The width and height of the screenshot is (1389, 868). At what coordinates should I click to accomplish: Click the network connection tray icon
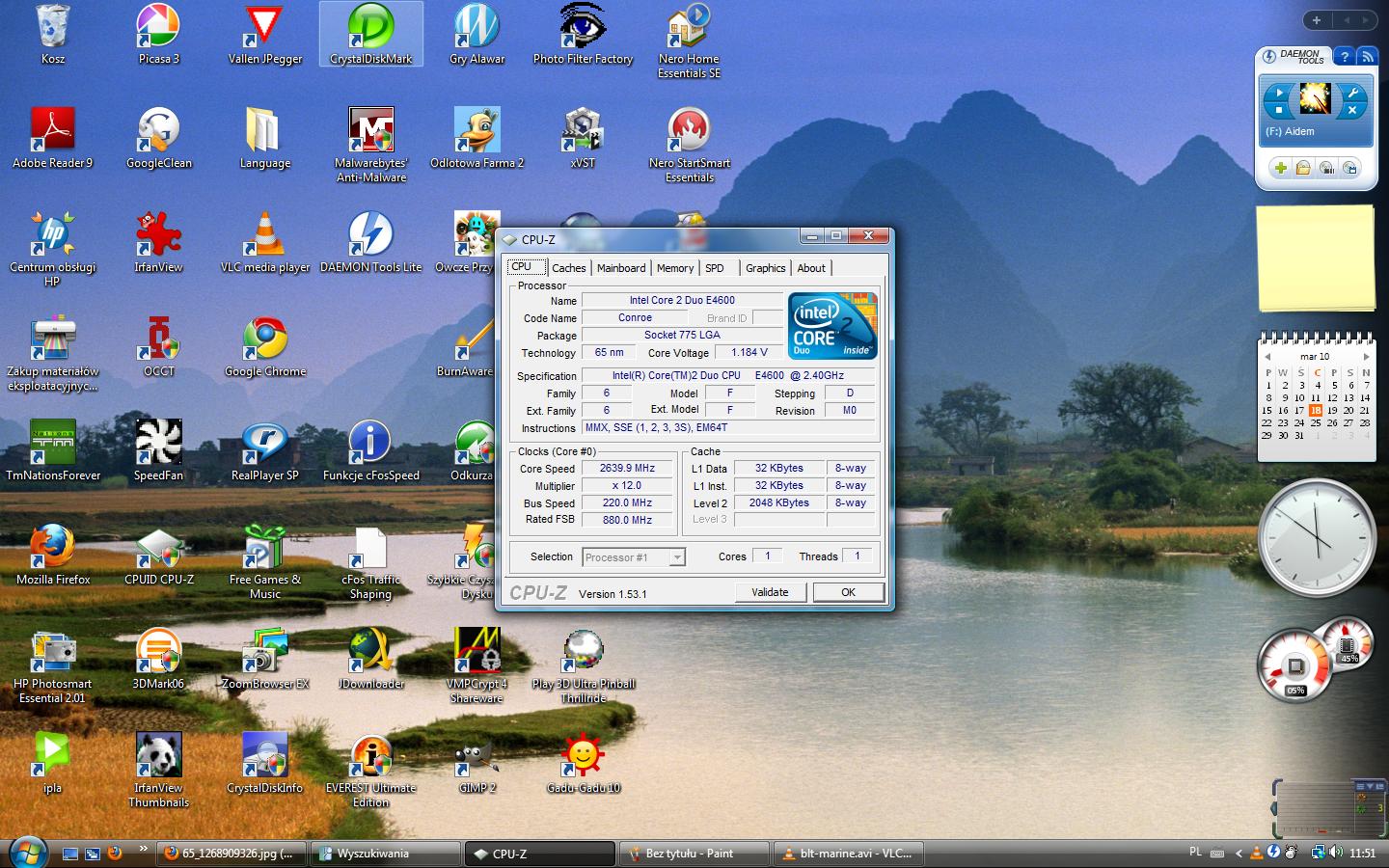[1318, 853]
